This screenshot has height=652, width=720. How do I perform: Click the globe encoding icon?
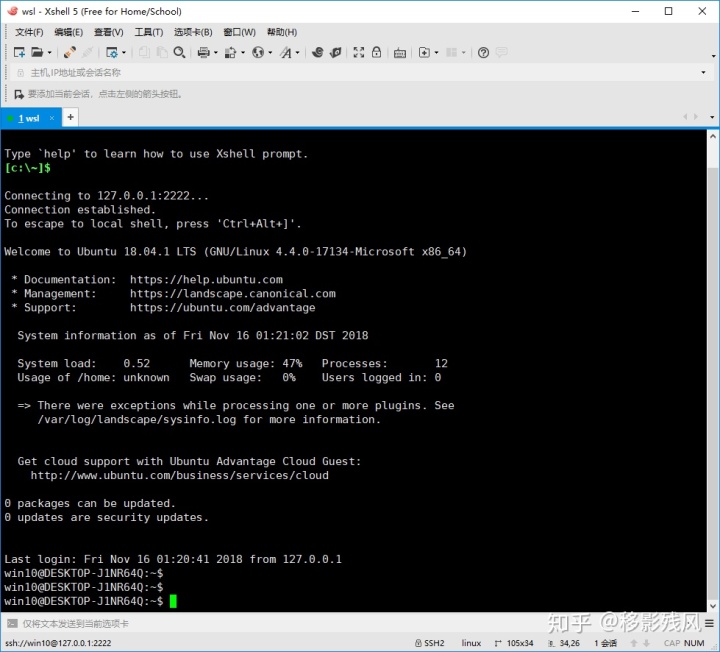pyautogui.click(x=258, y=52)
